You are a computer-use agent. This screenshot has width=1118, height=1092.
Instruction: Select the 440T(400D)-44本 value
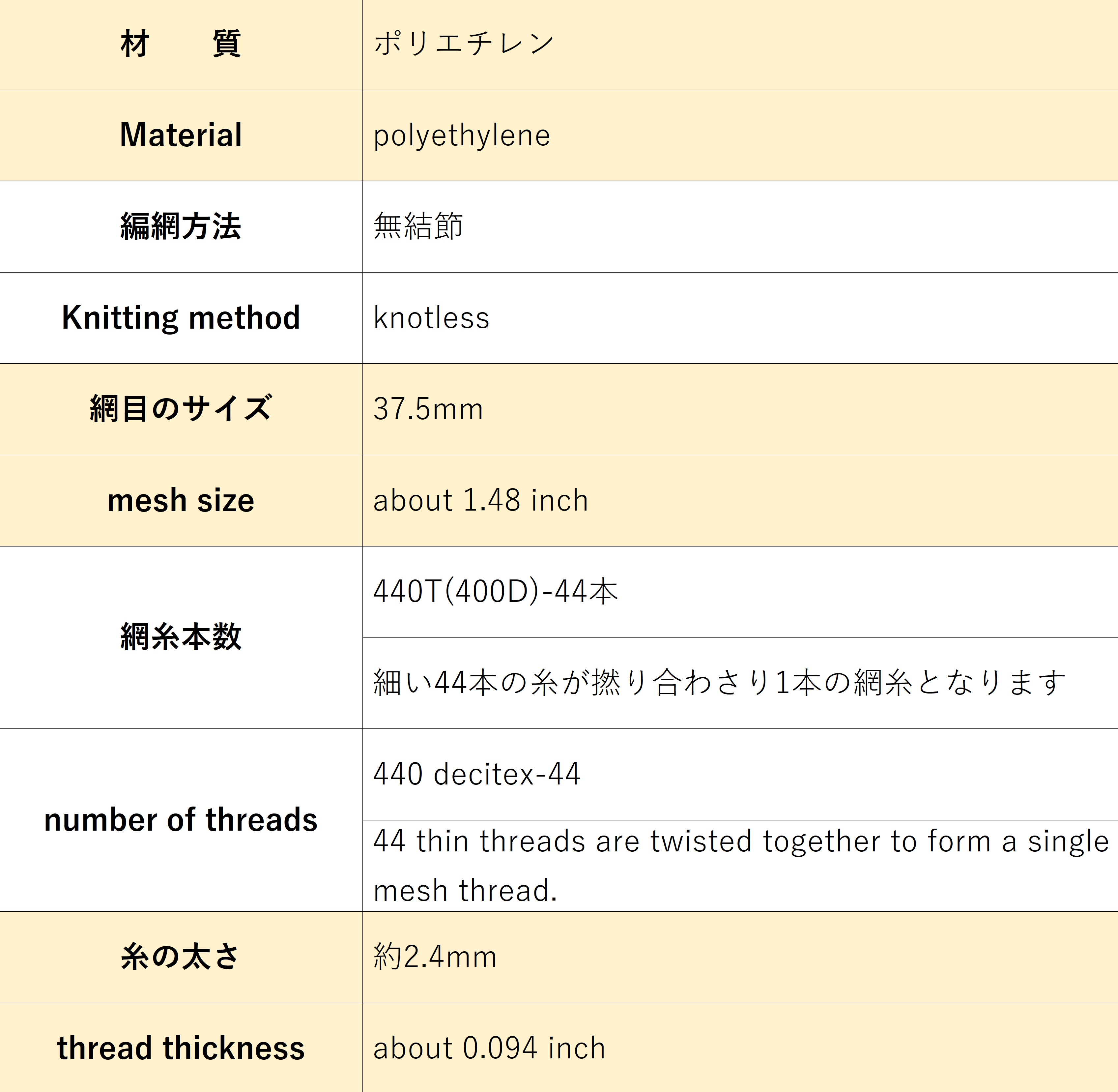coord(495,591)
